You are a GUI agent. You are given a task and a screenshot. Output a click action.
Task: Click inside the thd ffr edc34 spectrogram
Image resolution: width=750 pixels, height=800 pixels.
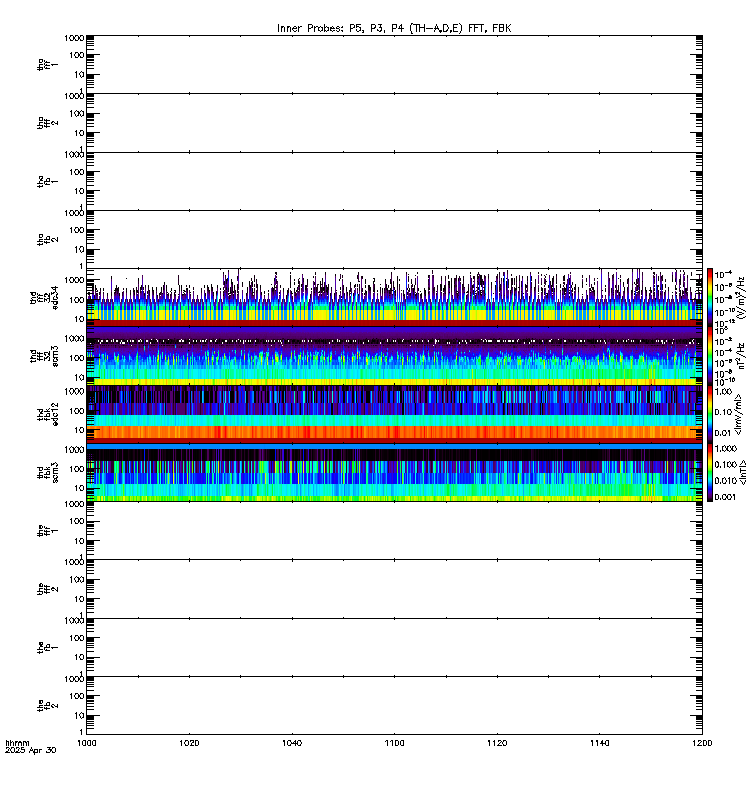tap(394, 297)
